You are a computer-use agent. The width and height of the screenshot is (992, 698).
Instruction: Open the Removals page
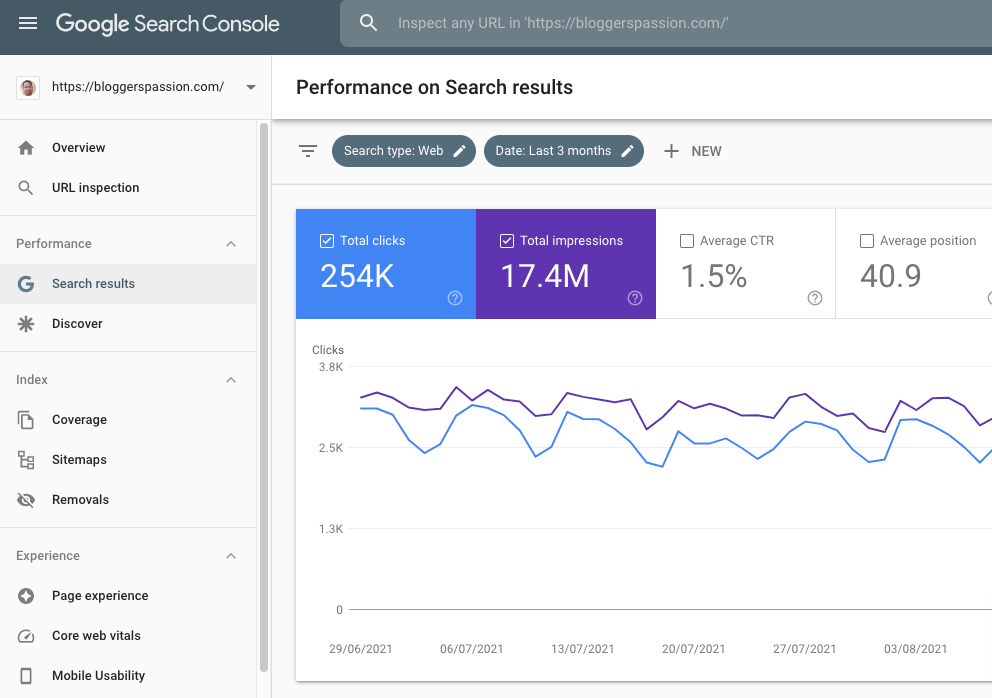[128, 500]
